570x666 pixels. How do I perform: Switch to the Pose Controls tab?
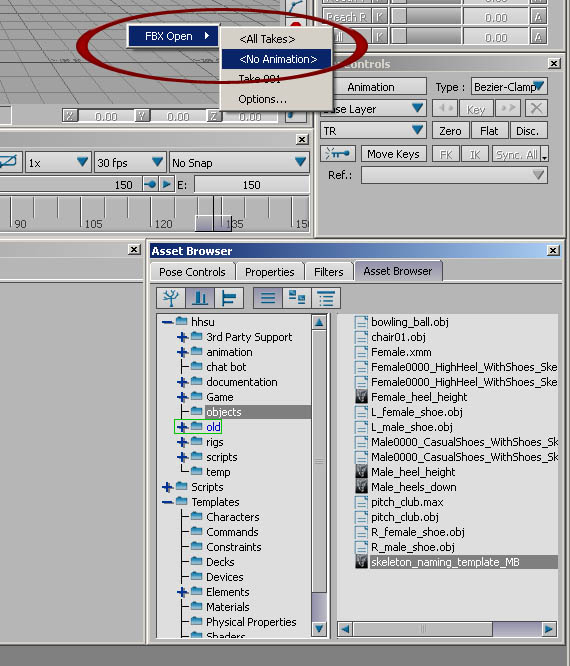coord(192,271)
